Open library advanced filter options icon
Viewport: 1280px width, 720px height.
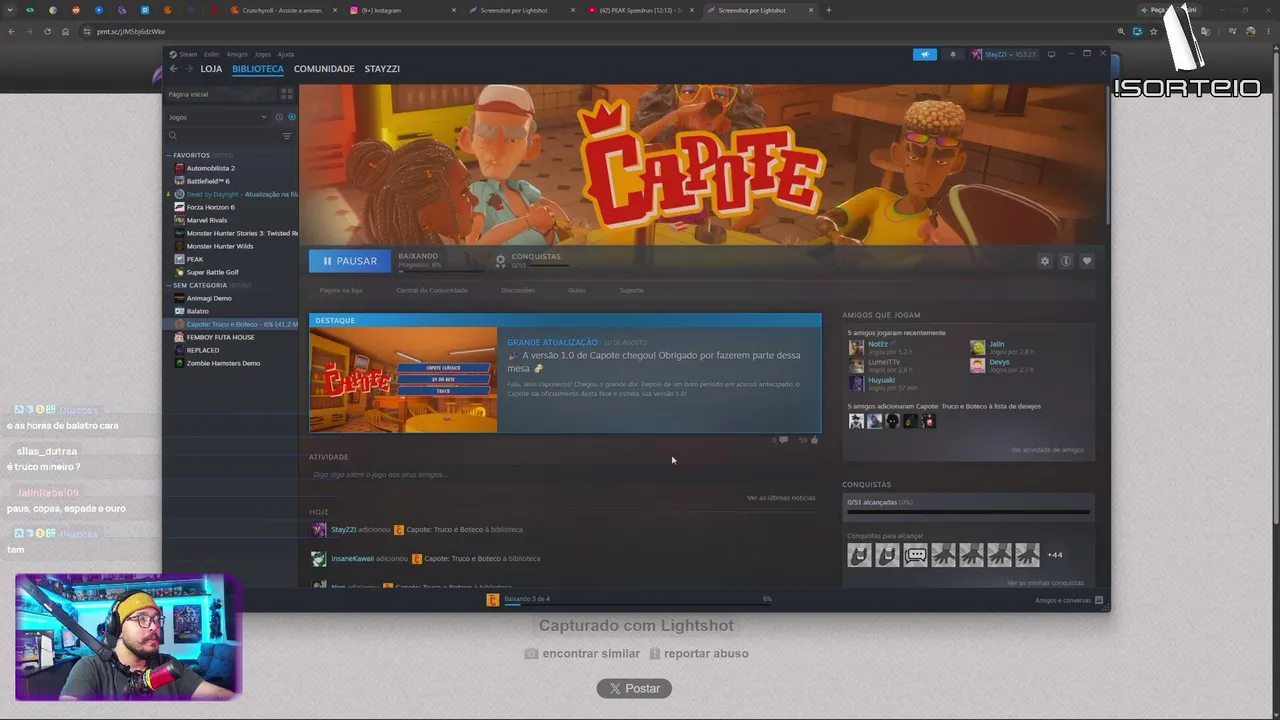(x=287, y=136)
